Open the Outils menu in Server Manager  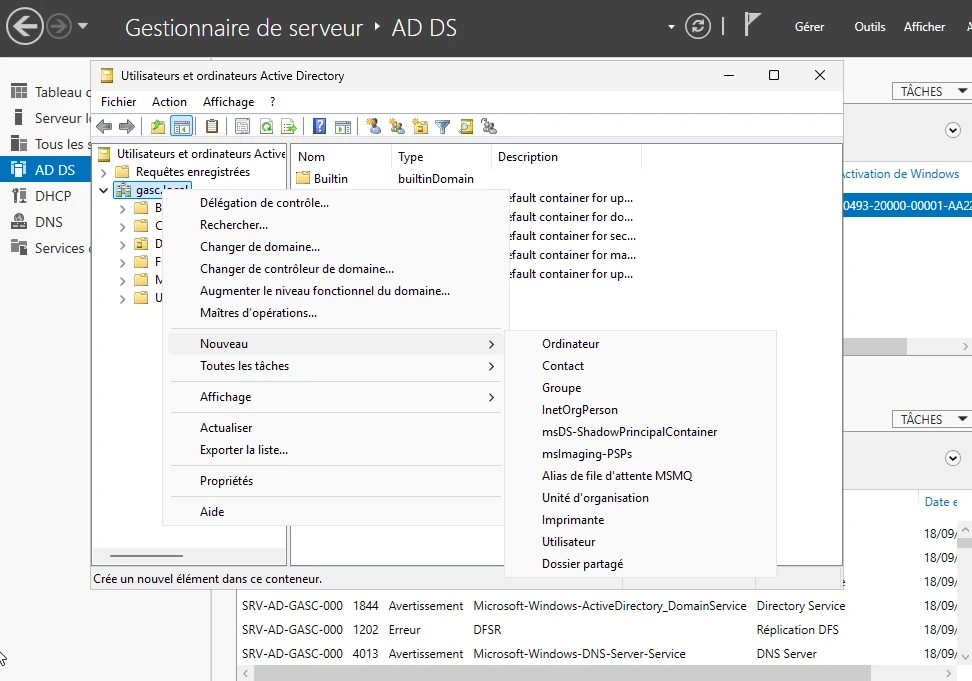click(870, 27)
